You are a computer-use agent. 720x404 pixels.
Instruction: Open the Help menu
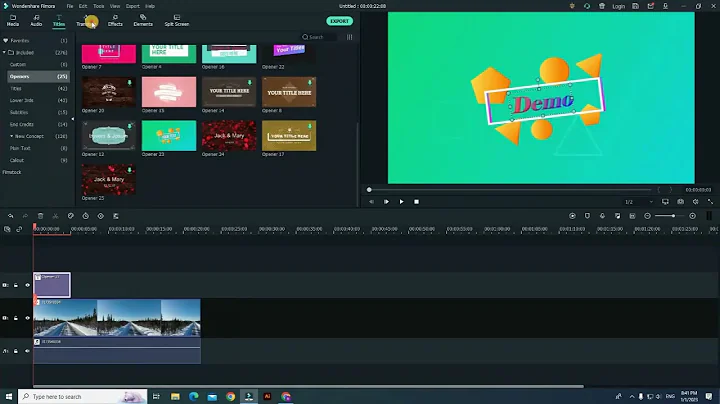150,6
